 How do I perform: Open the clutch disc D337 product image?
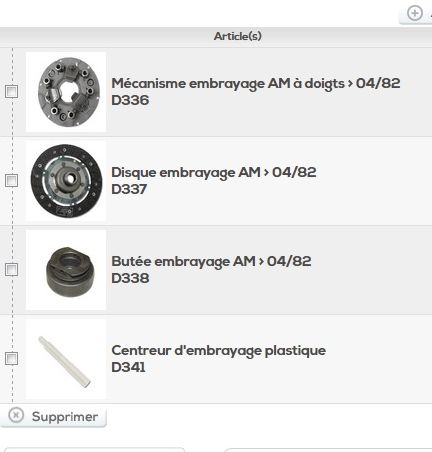tap(66, 181)
